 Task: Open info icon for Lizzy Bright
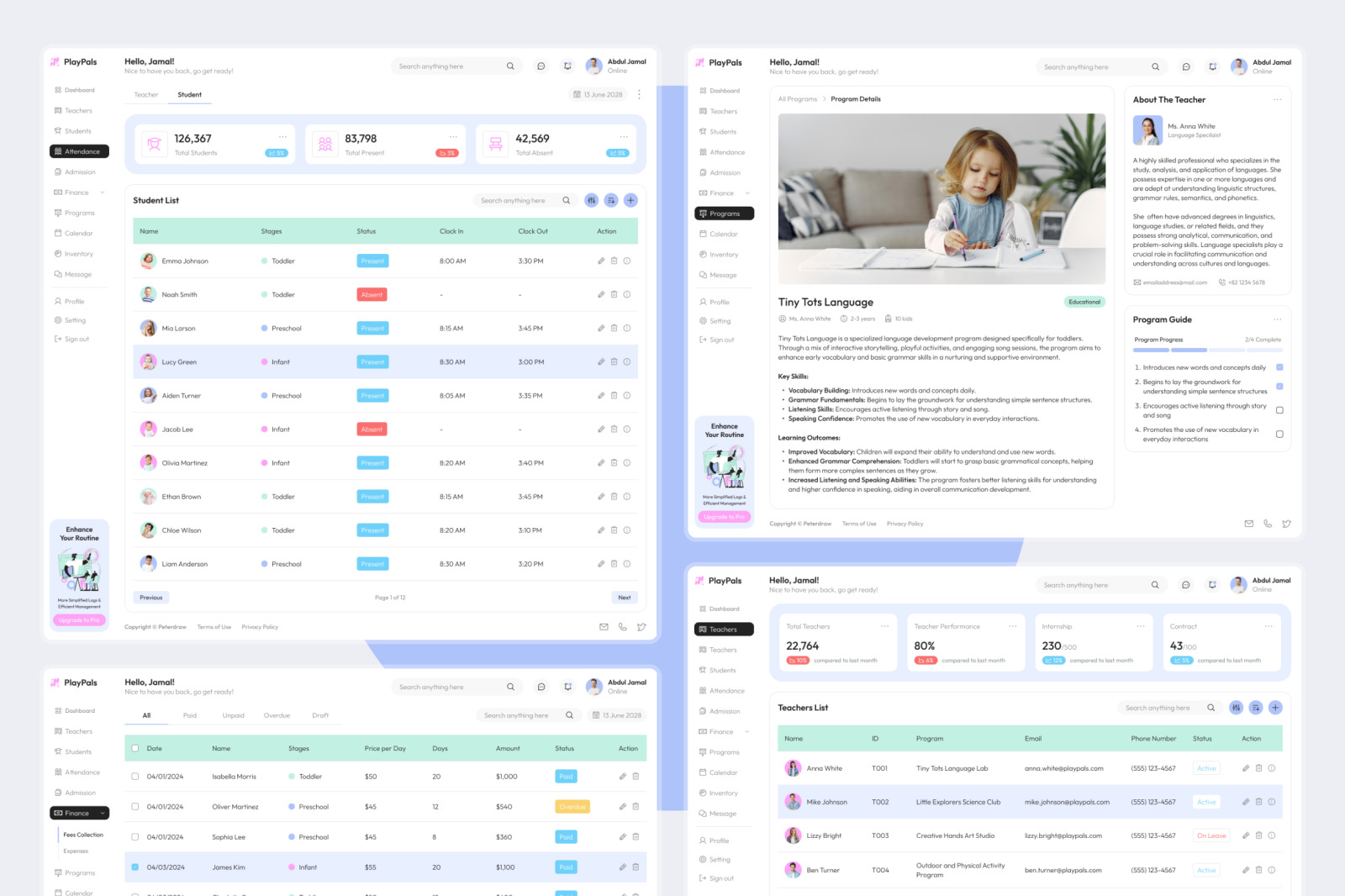point(1272,835)
